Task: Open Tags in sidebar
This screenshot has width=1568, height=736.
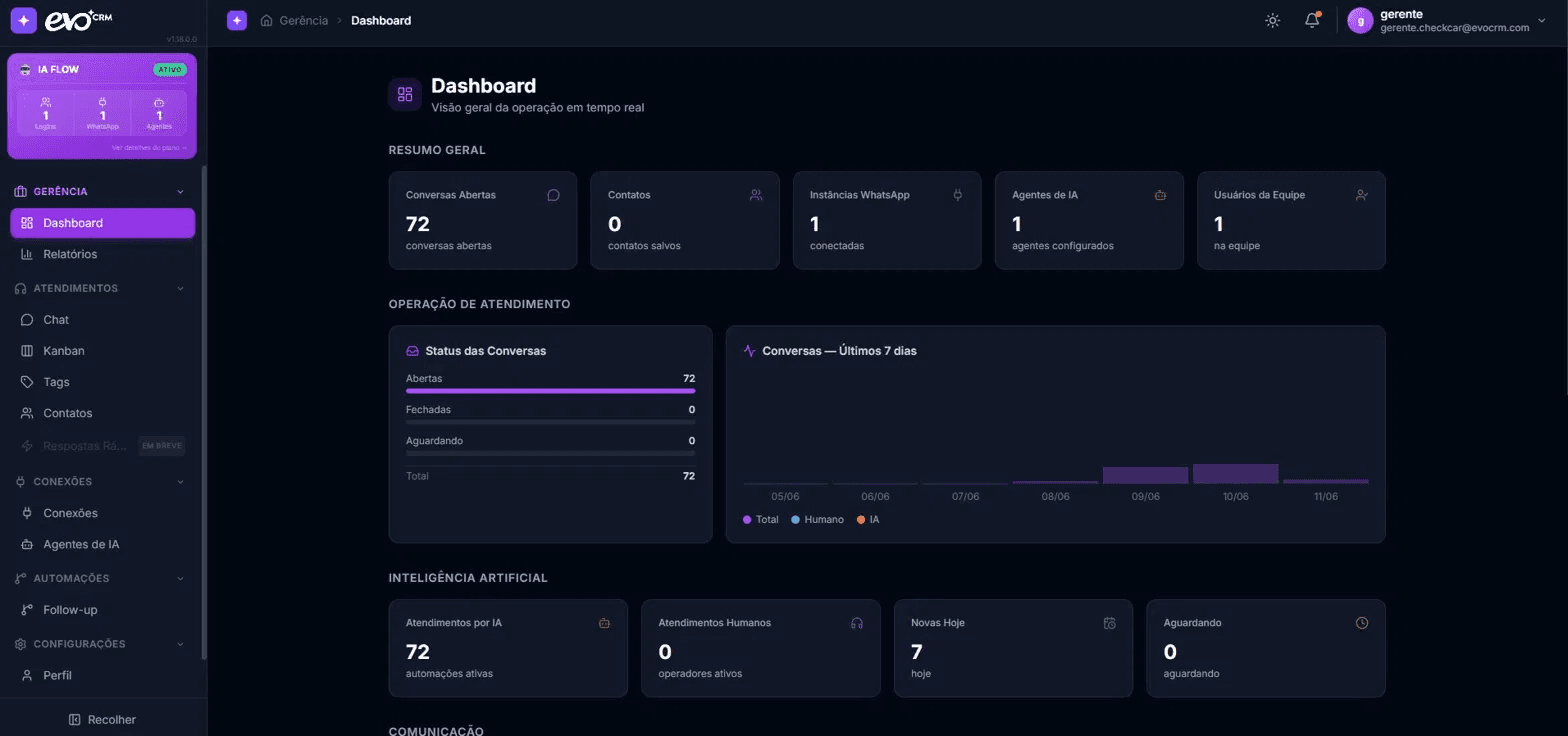Action: point(102,382)
